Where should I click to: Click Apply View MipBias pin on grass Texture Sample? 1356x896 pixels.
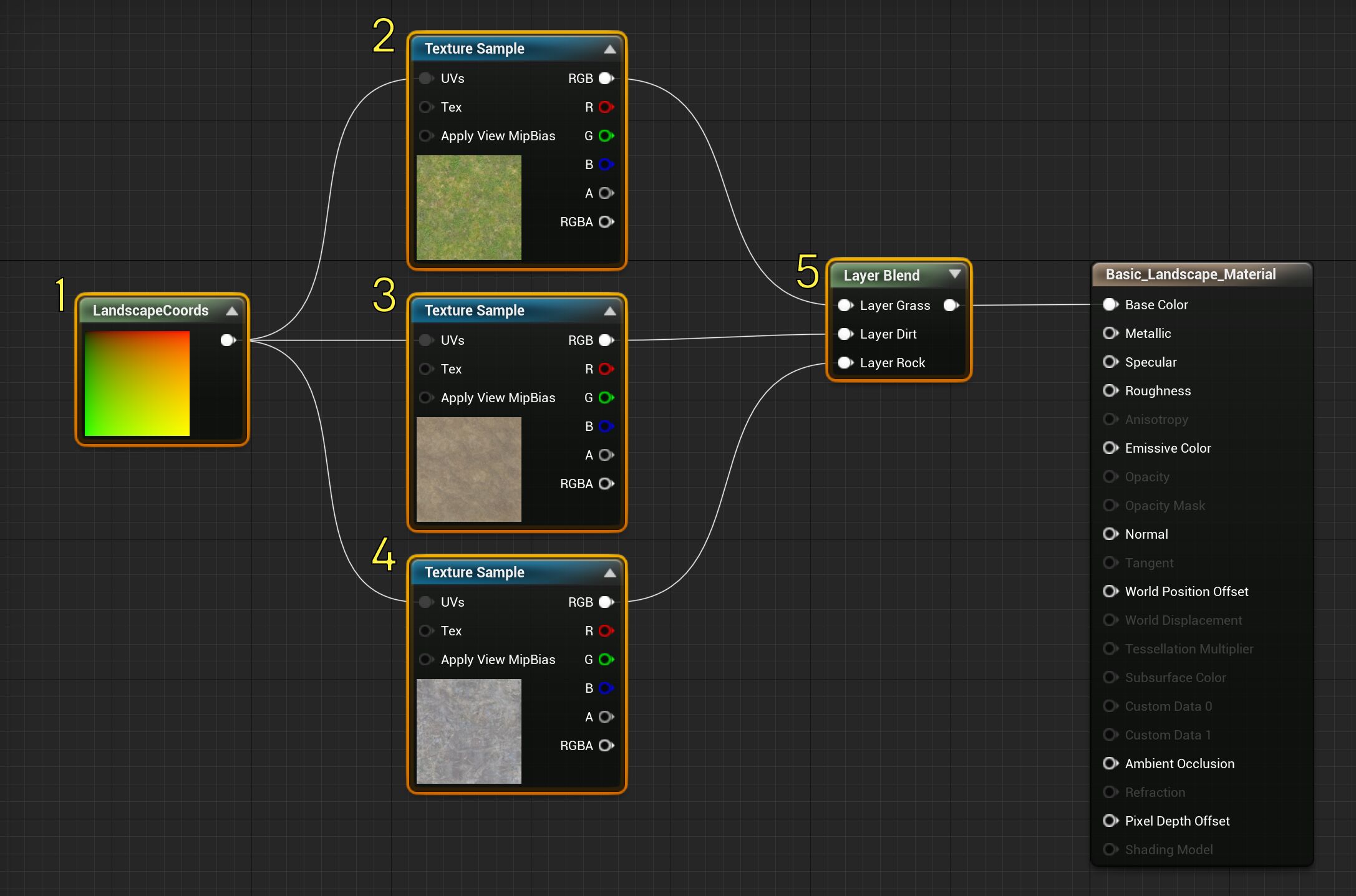point(427,135)
